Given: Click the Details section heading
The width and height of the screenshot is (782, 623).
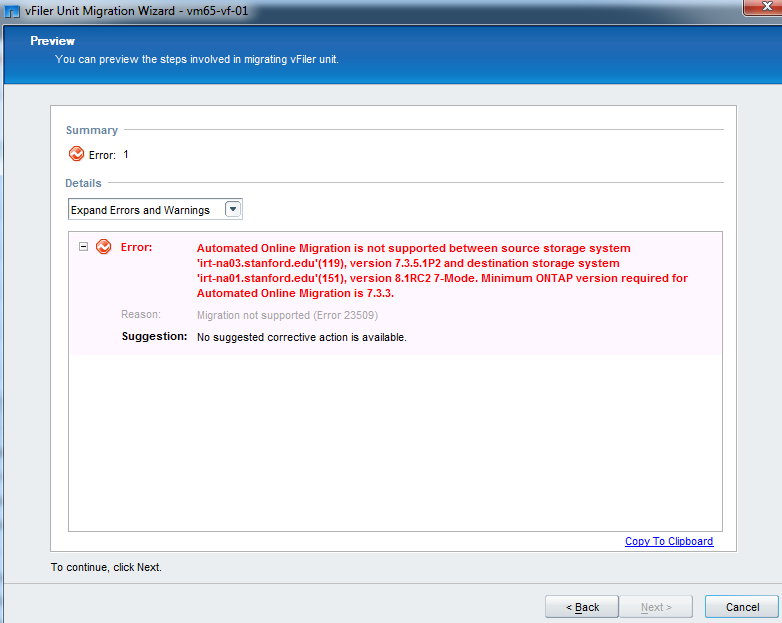Looking at the screenshot, I should click(83, 183).
